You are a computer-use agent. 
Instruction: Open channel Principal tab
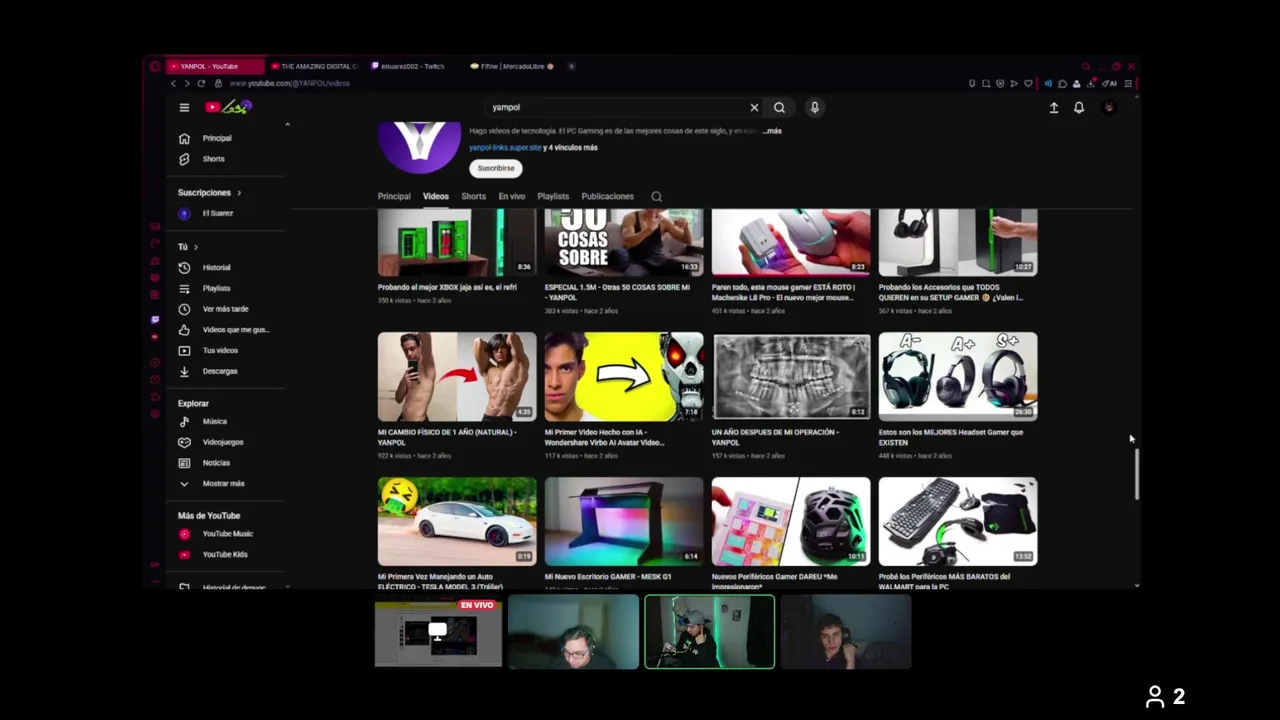pos(394,197)
